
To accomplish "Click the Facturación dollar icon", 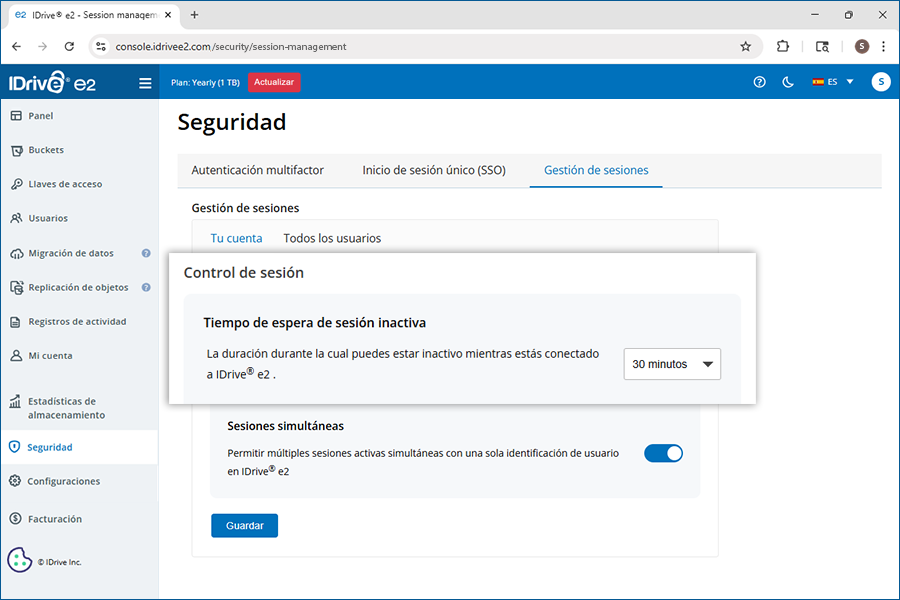I will point(15,518).
